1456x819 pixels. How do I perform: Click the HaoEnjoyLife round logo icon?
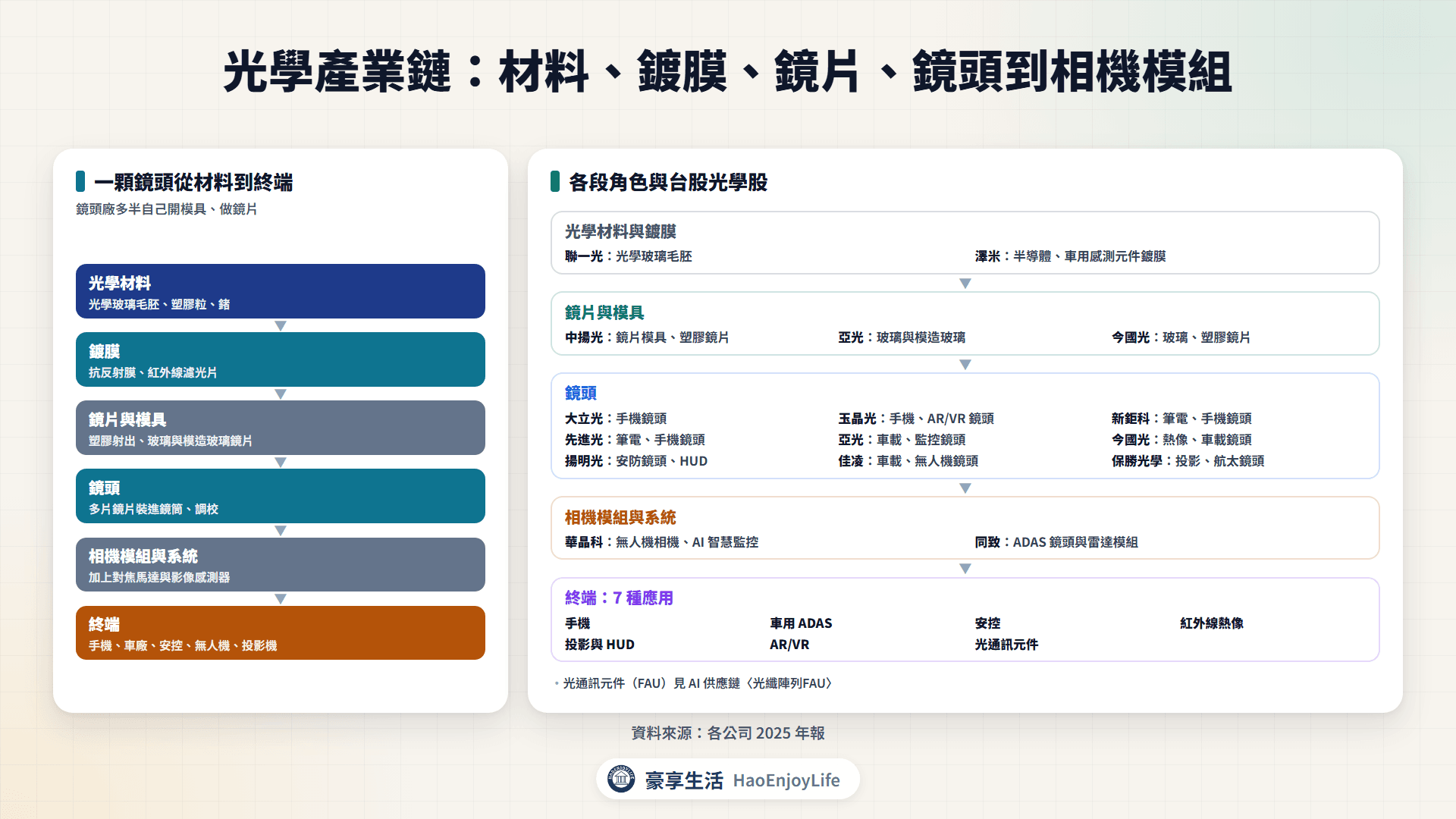(x=621, y=779)
